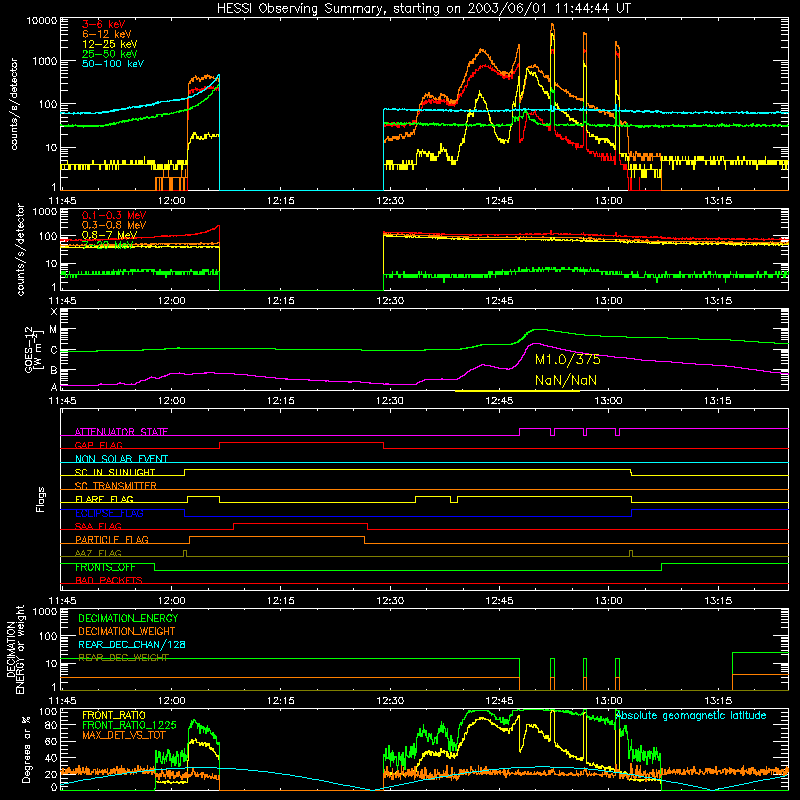Click the magenta ATTENUATOR_STATE flag label

pyautogui.click(x=121, y=432)
